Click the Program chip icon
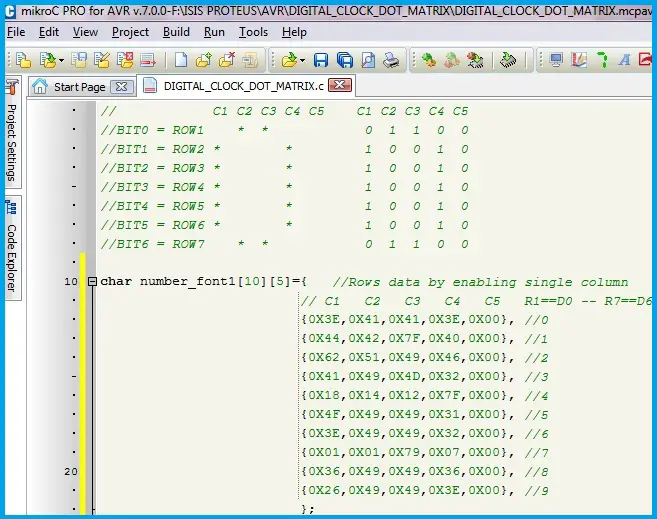 (x=508, y=60)
